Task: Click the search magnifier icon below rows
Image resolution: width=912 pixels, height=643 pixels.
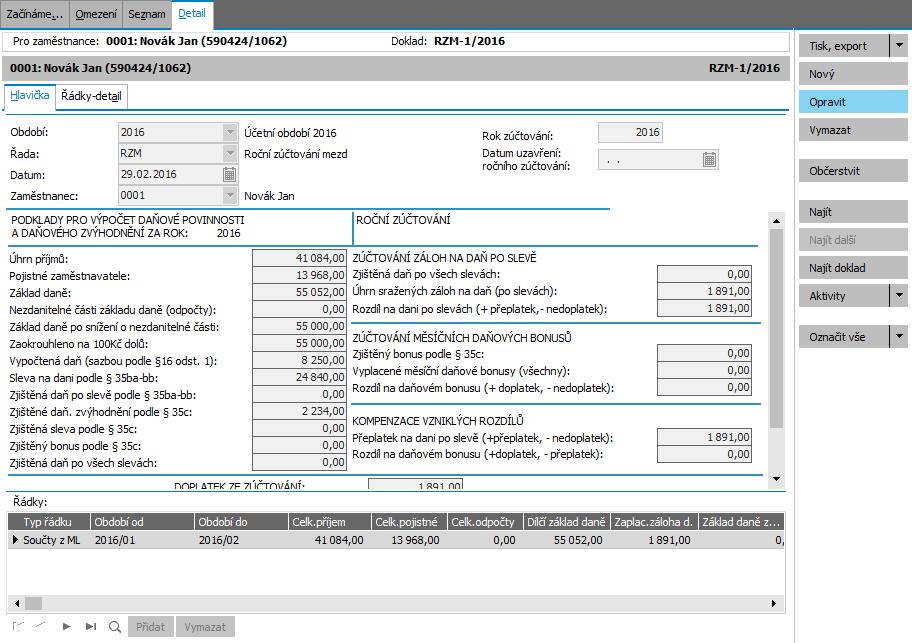Action: pos(115,627)
